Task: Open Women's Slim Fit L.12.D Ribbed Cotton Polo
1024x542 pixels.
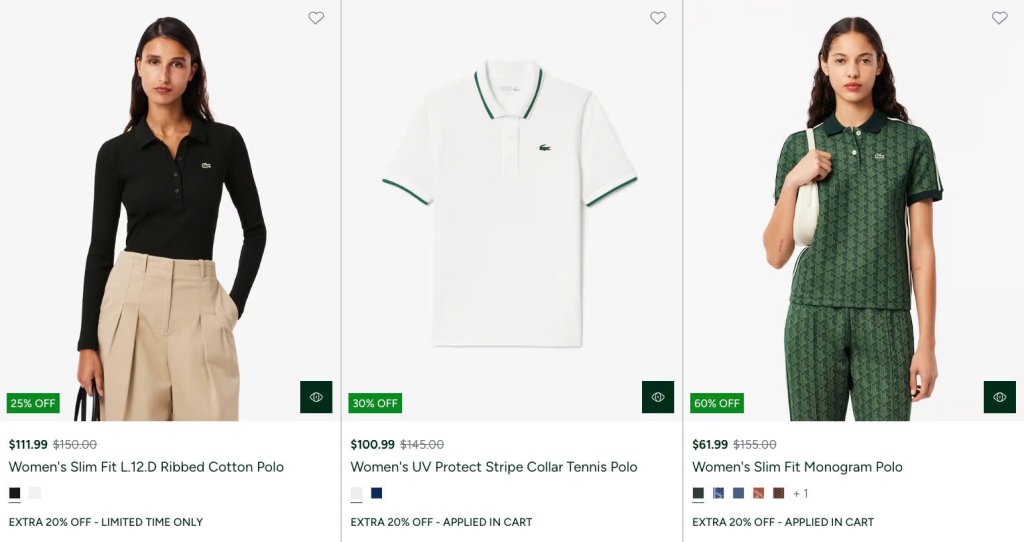Action: click(146, 467)
